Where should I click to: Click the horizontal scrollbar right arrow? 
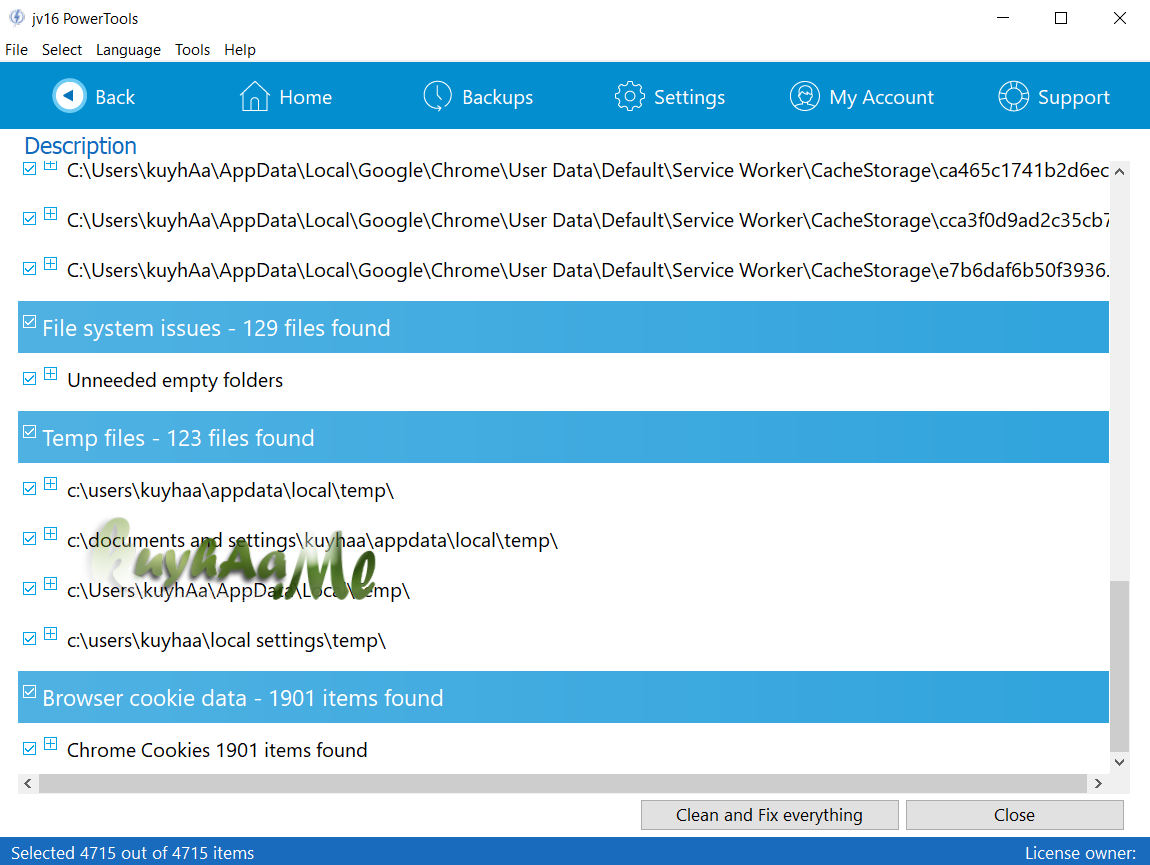[1098, 784]
